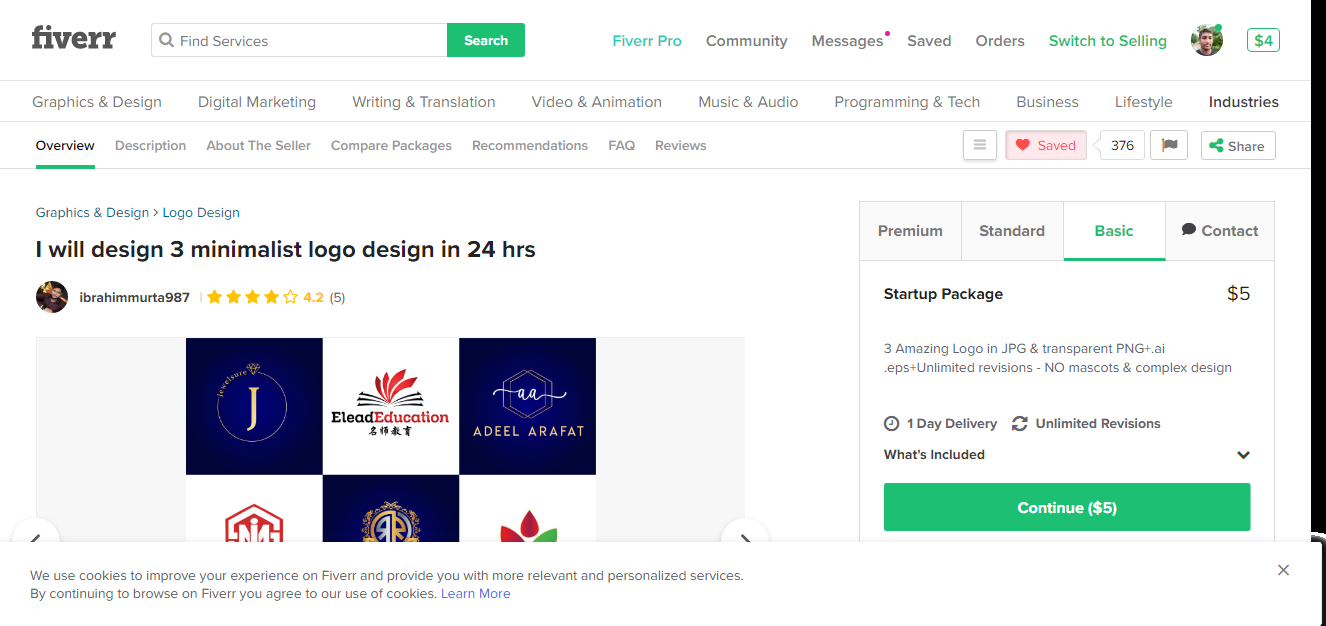
Task: Open the seller profile ibrahimmurta987
Action: point(134,297)
